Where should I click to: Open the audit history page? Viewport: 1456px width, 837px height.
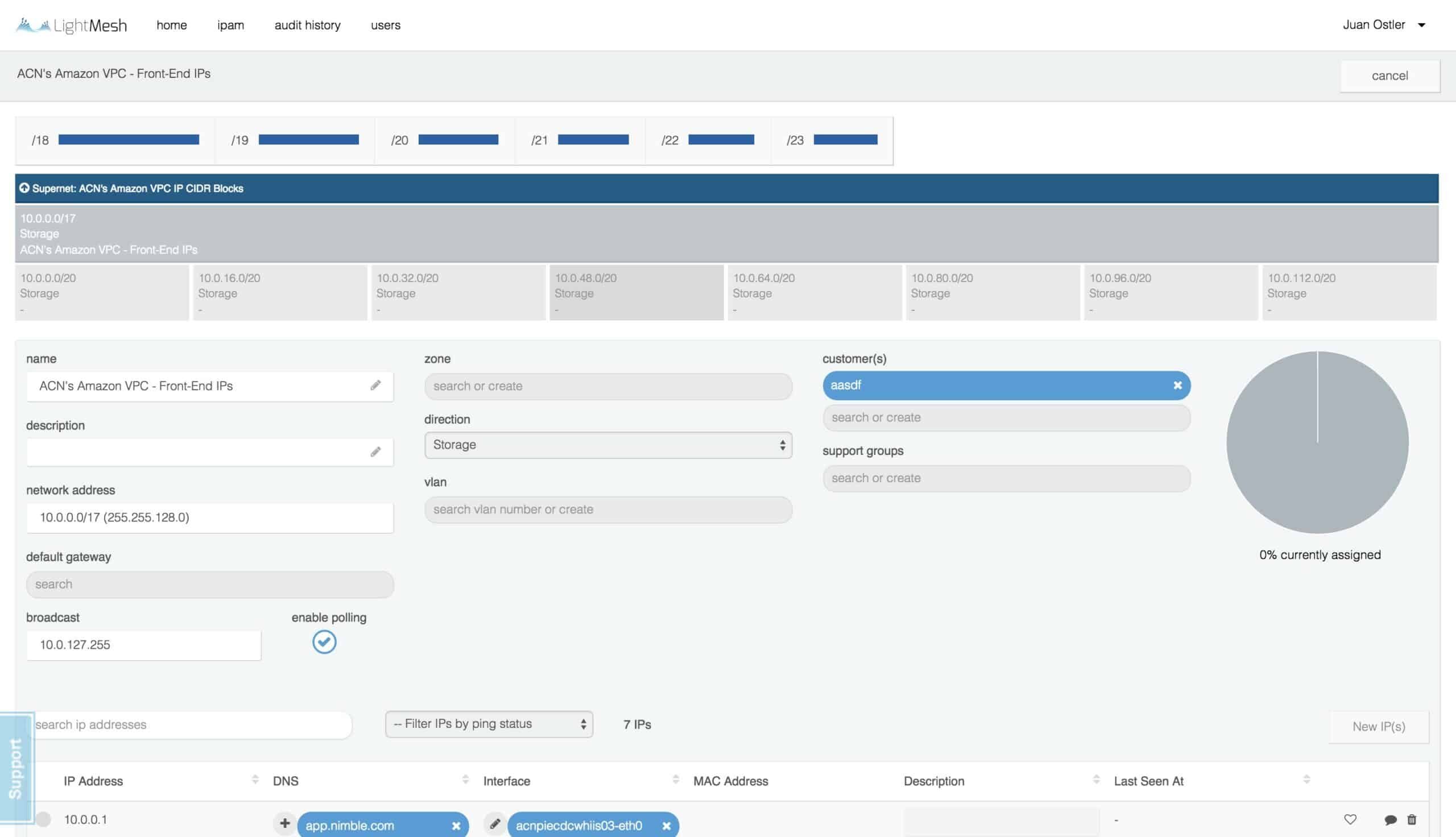point(308,25)
